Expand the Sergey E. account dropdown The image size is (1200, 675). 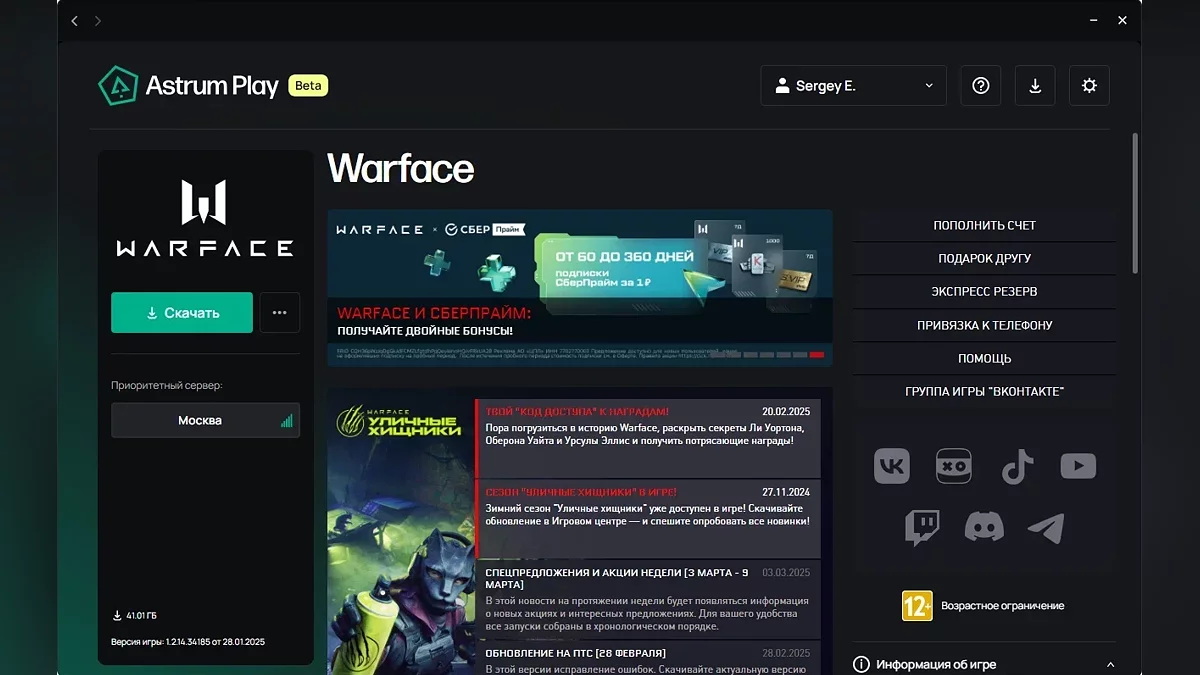pos(853,86)
